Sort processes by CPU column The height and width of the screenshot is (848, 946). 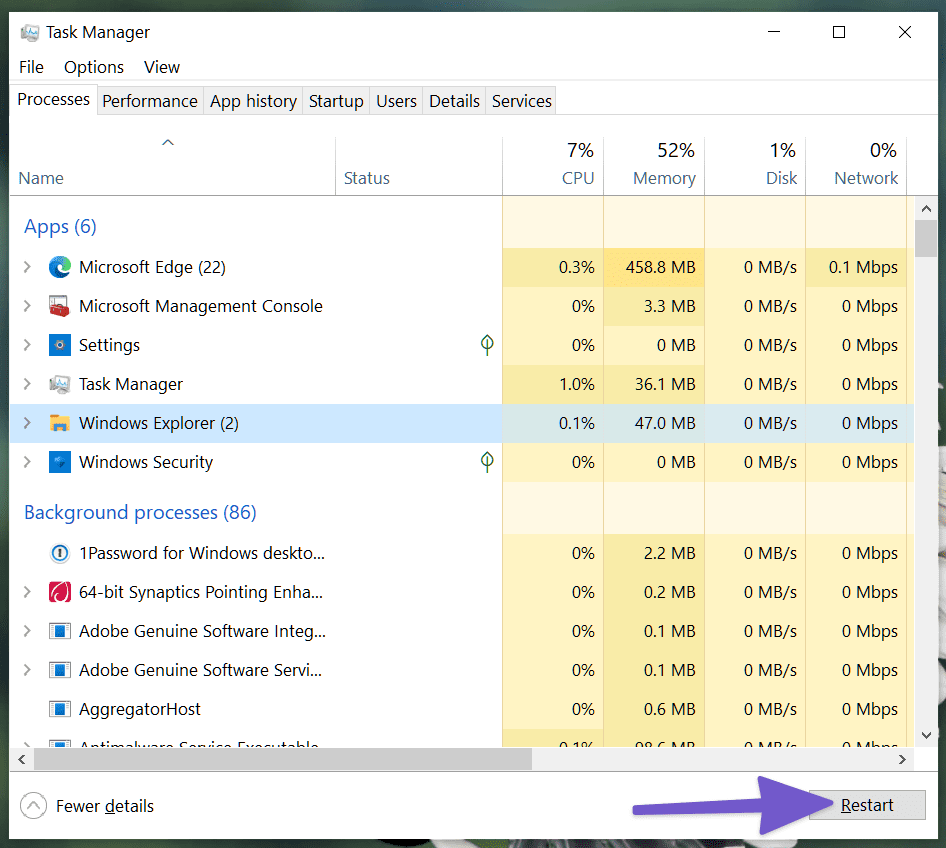pyautogui.click(x=553, y=166)
